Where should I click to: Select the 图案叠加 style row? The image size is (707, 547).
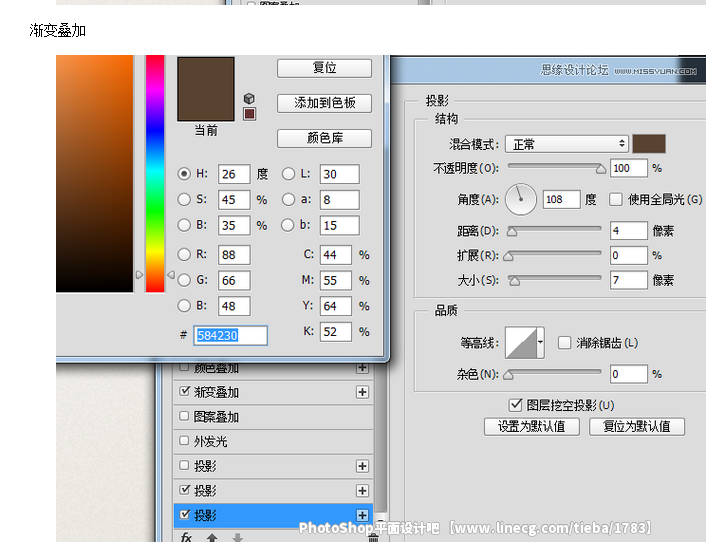click(x=273, y=417)
